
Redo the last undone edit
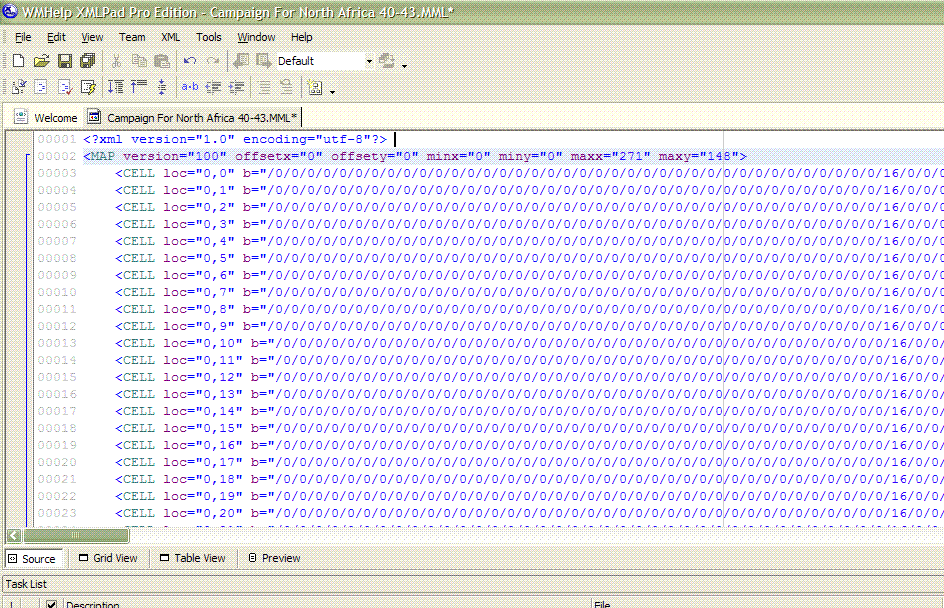point(213,61)
